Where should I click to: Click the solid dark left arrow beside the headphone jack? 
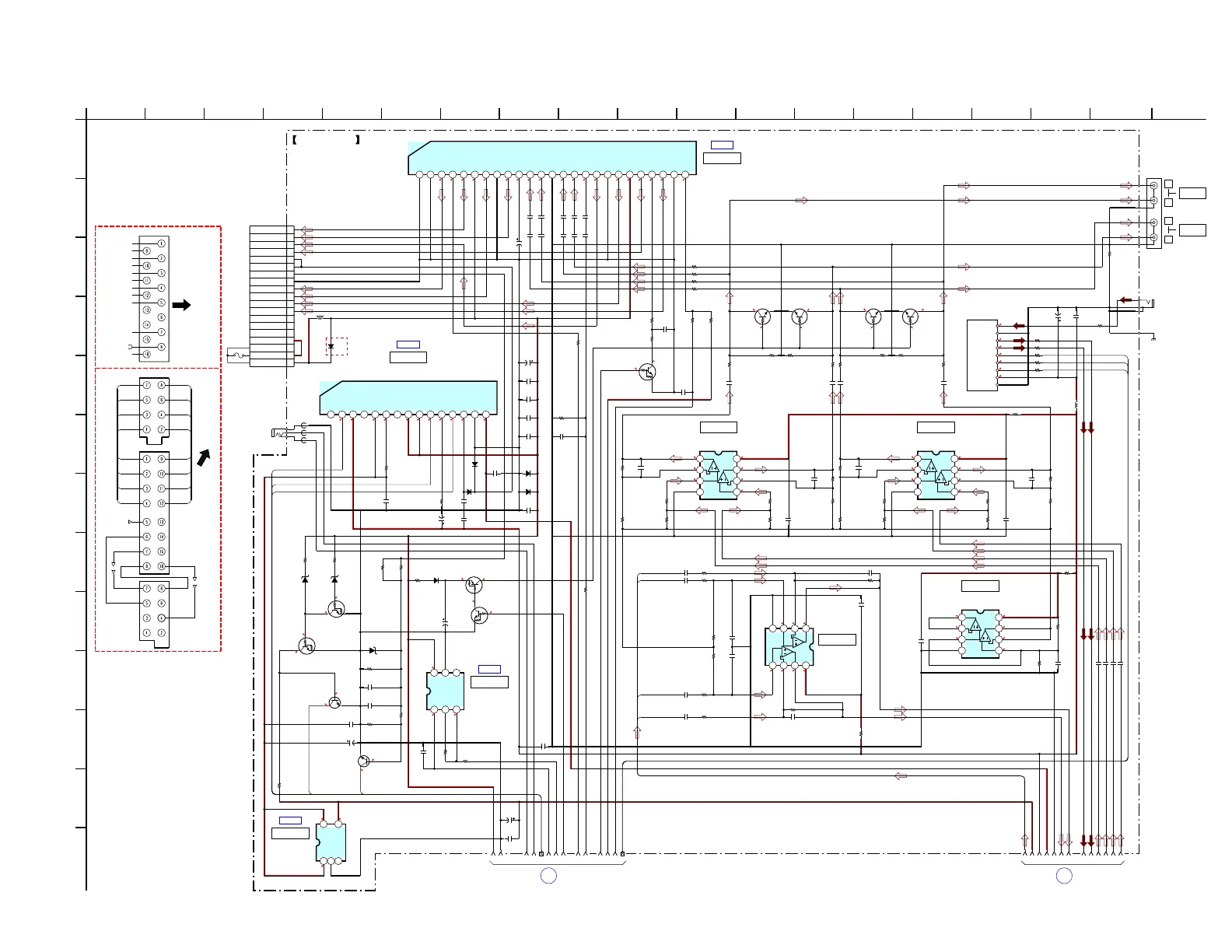(1125, 301)
